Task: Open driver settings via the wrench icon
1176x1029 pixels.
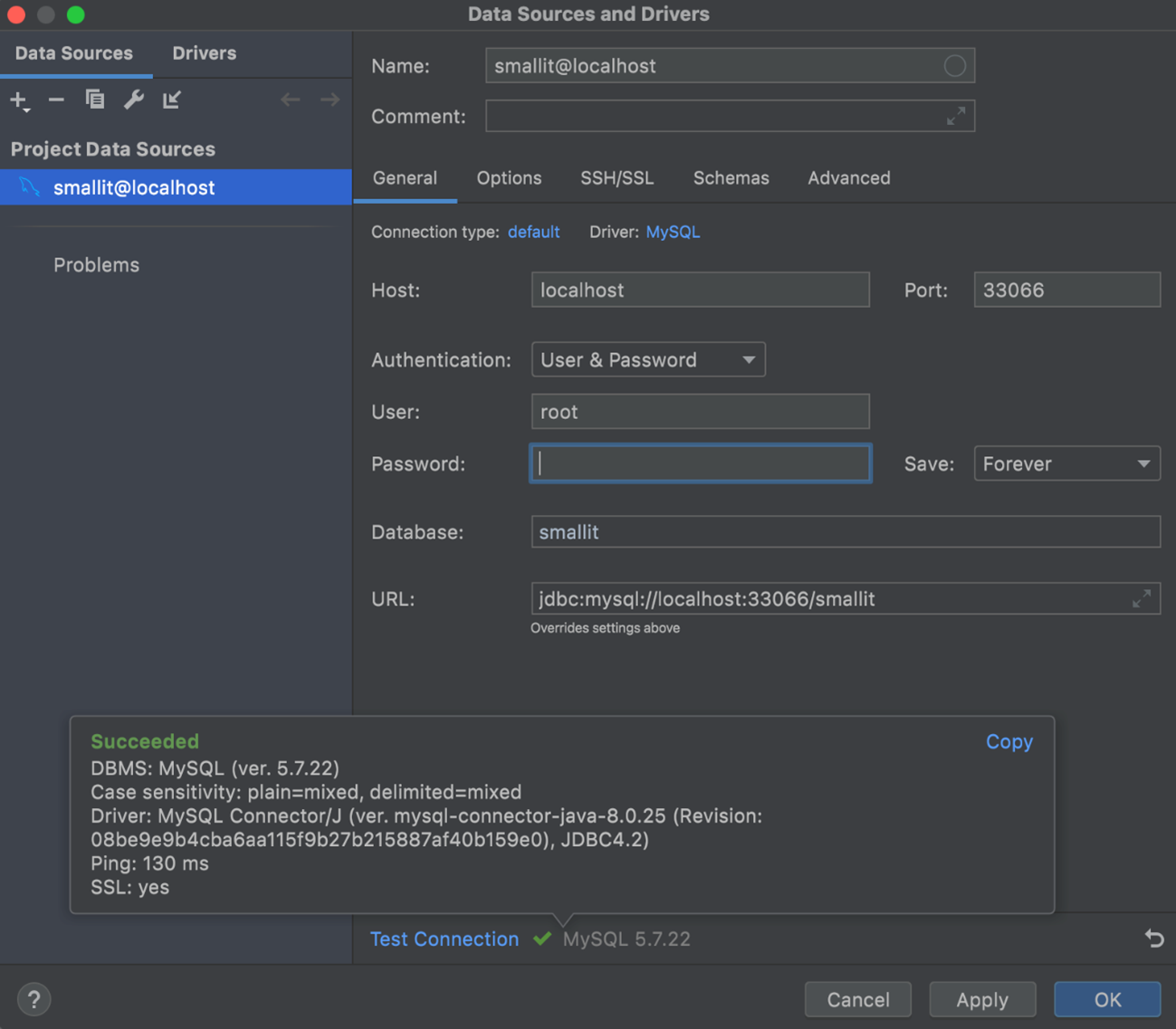Action: (x=134, y=100)
